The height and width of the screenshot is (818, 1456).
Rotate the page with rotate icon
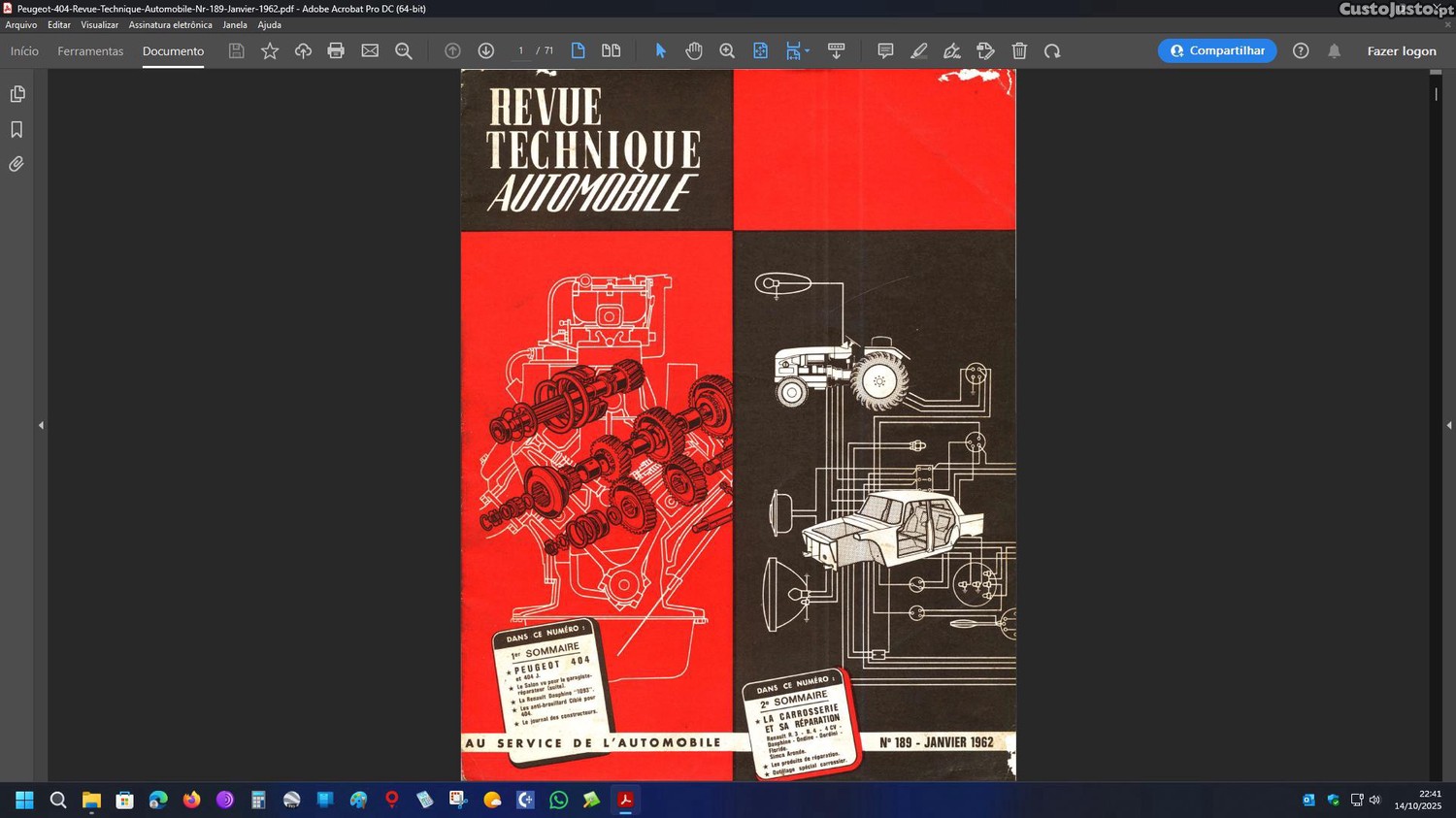click(x=1052, y=51)
